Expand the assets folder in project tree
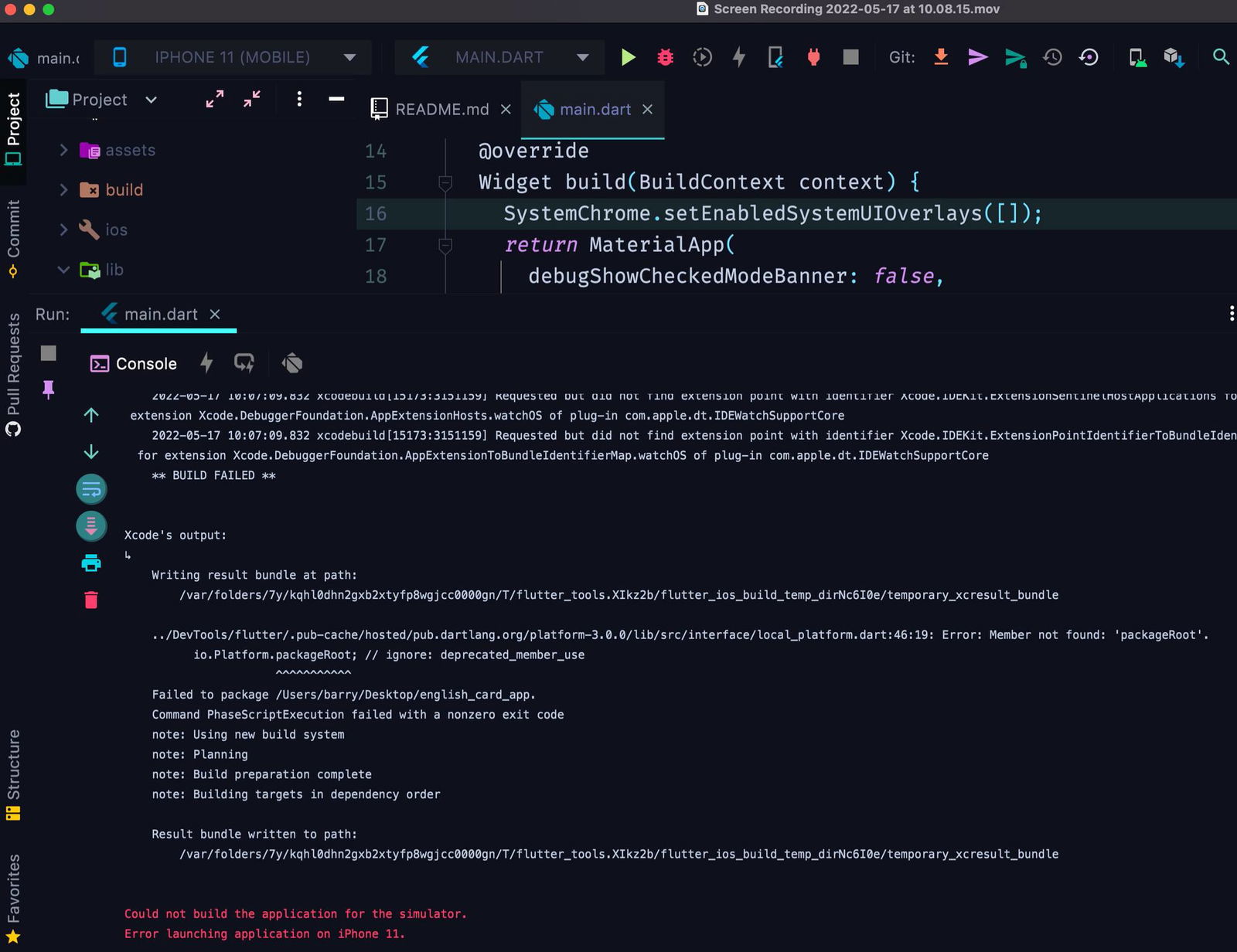The width and height of the screenshot is (1237, 952). 64,150
